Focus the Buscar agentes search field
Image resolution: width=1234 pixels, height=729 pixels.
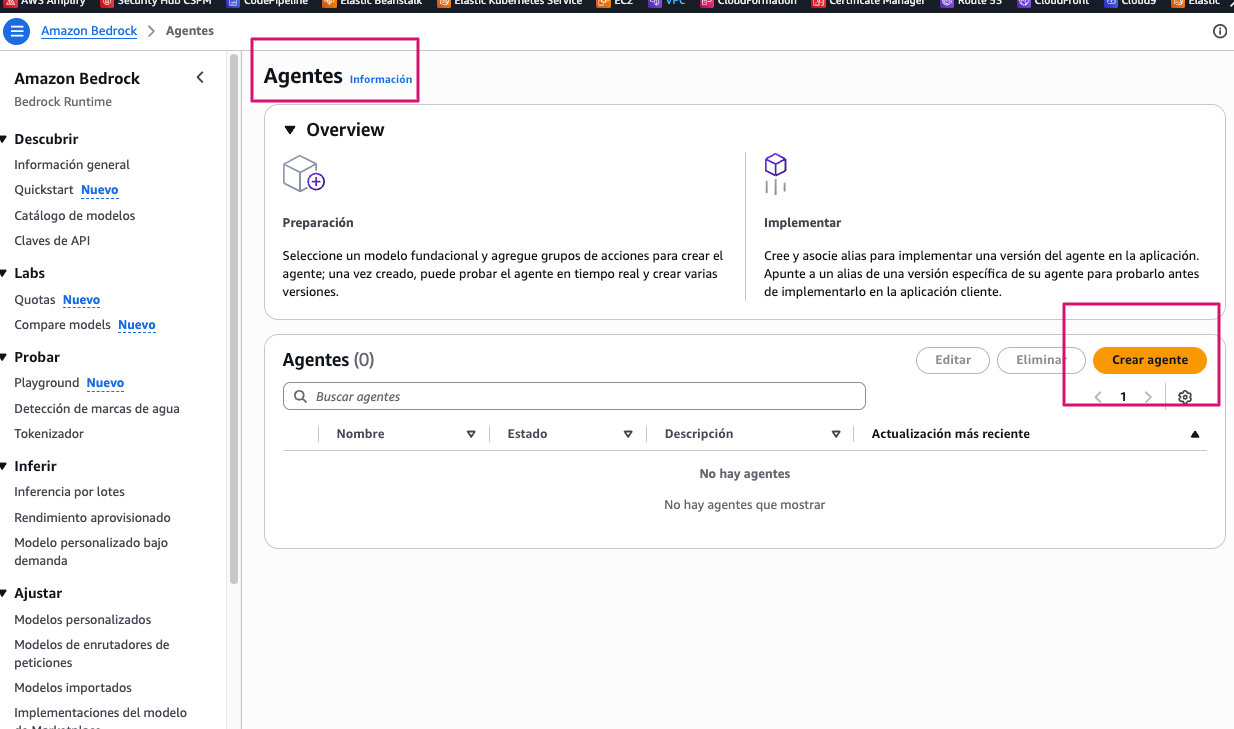tap(574, 396)
